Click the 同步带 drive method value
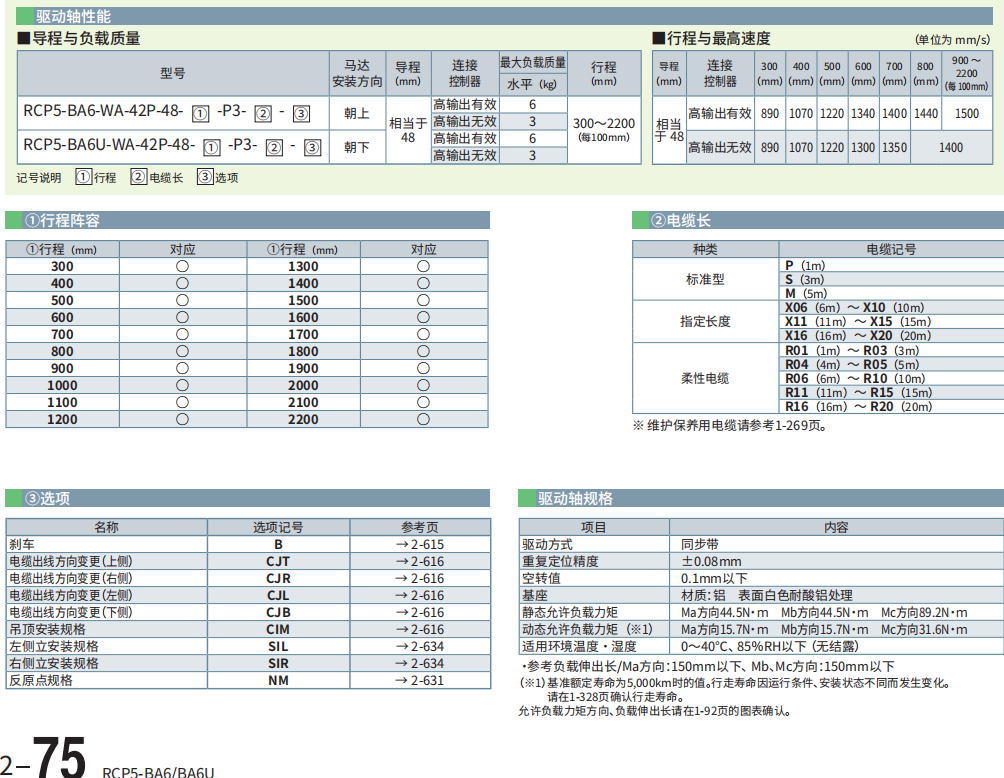 pos(700,545)
